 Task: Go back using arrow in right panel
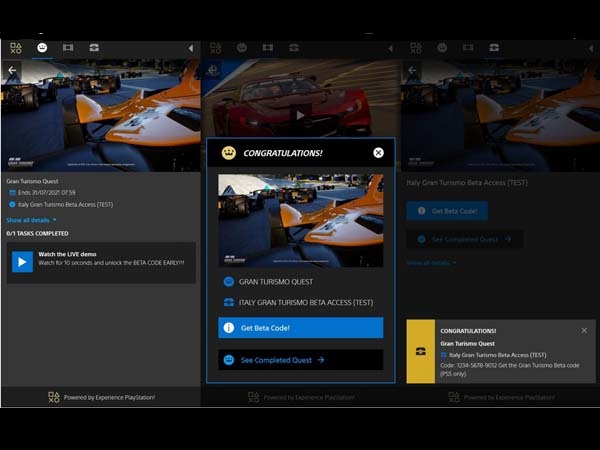412,70
